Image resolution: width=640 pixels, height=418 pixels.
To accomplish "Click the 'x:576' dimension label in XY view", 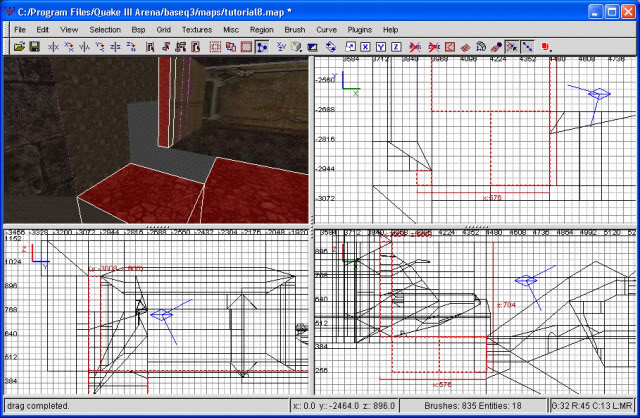I will (x=492, y=198).
